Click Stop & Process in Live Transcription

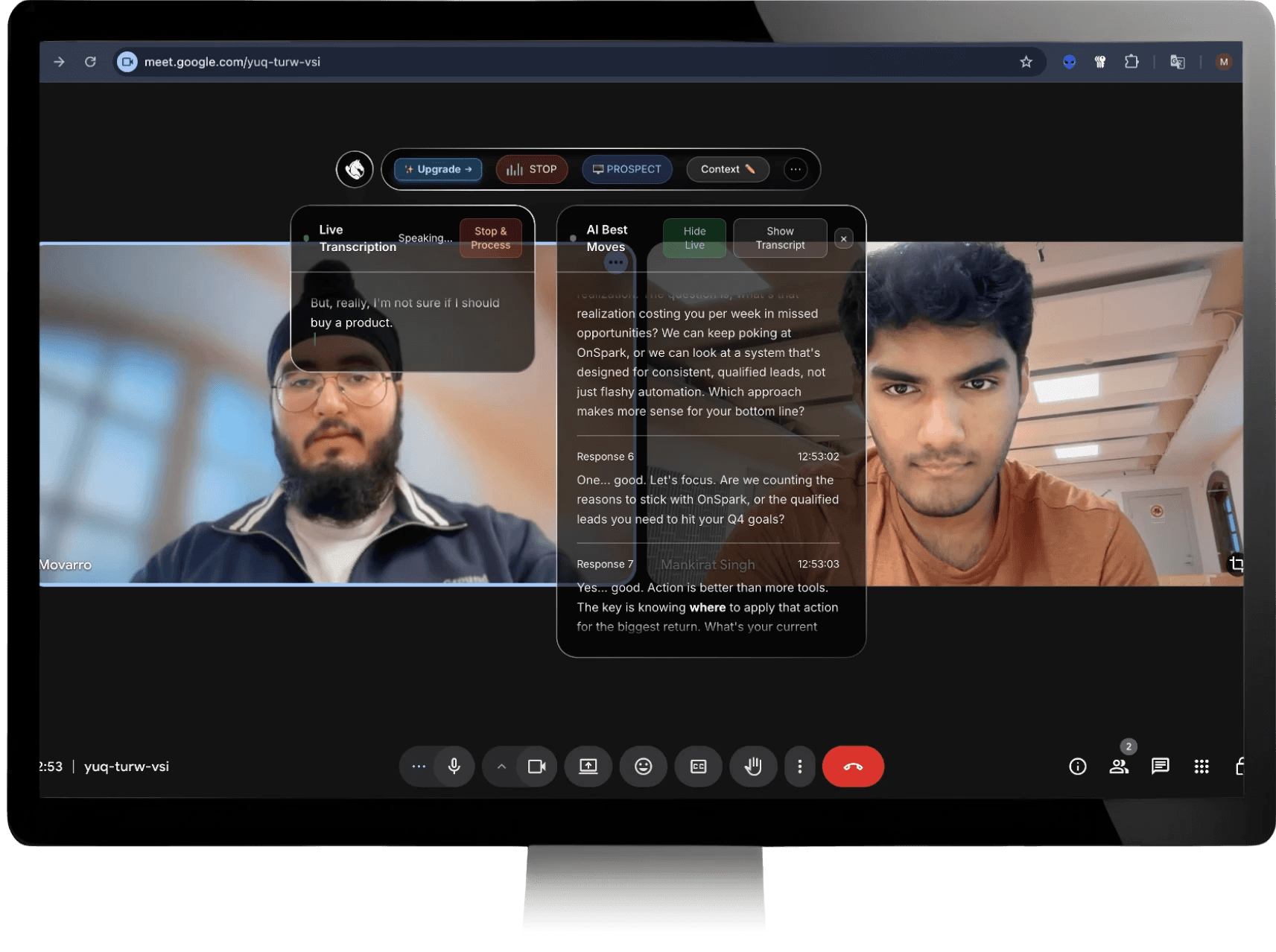coord(491,238)
